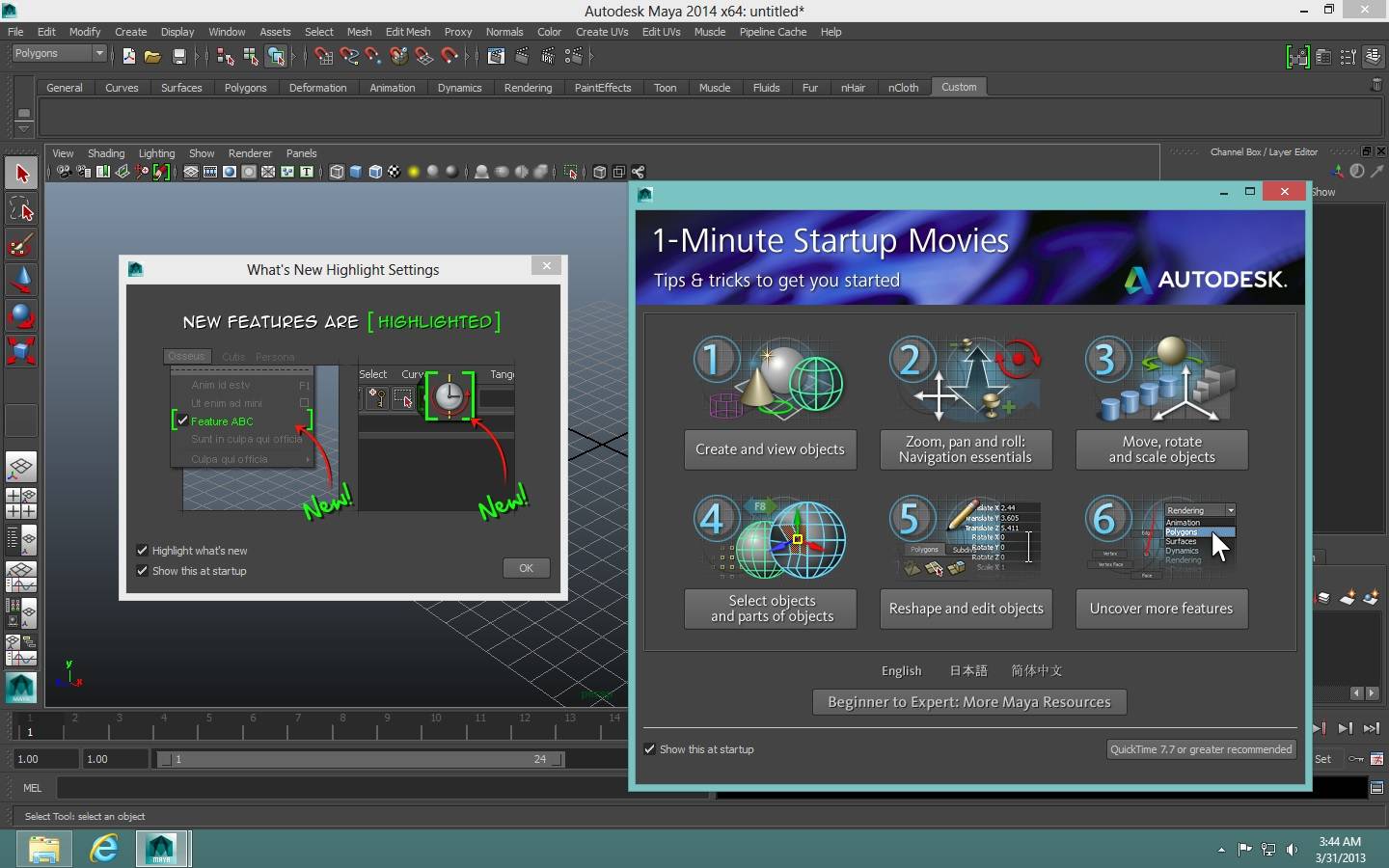Open Internet Explorer from taskbar
Viewport: 1389px width, 868px height.
tap(103, 849)
